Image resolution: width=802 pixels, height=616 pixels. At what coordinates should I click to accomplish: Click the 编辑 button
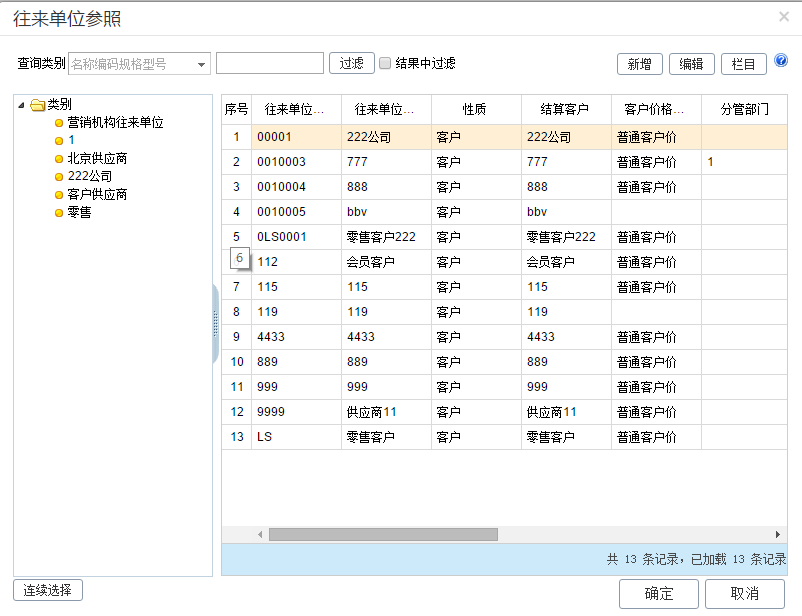[x=691, y=64]
